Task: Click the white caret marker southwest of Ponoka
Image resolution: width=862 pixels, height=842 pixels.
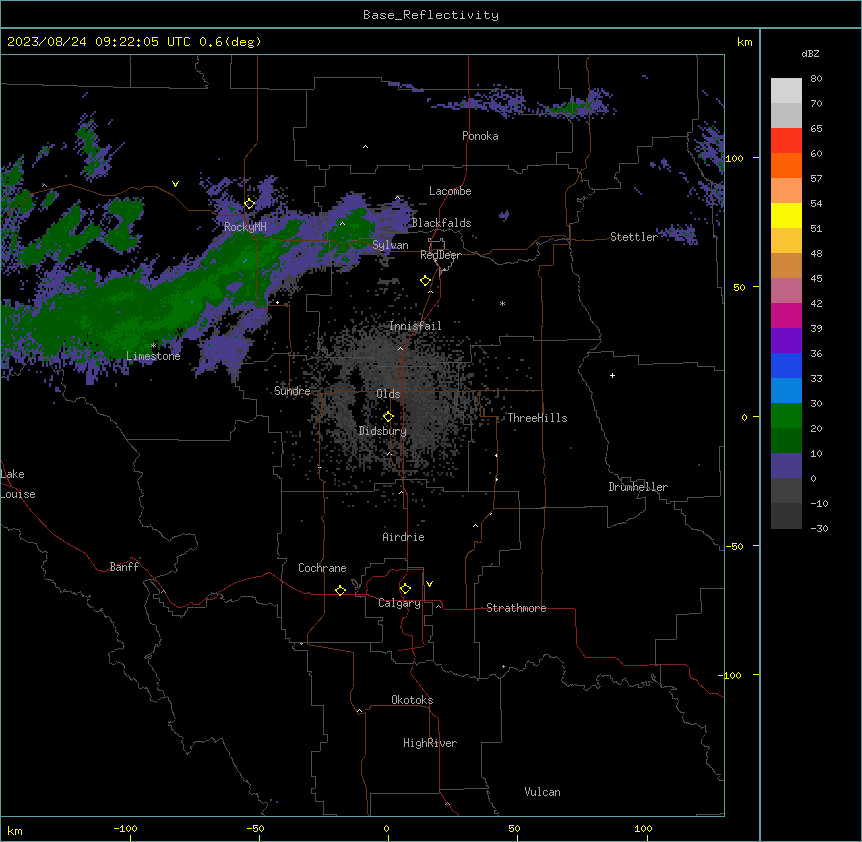Action: coord(366,147)
